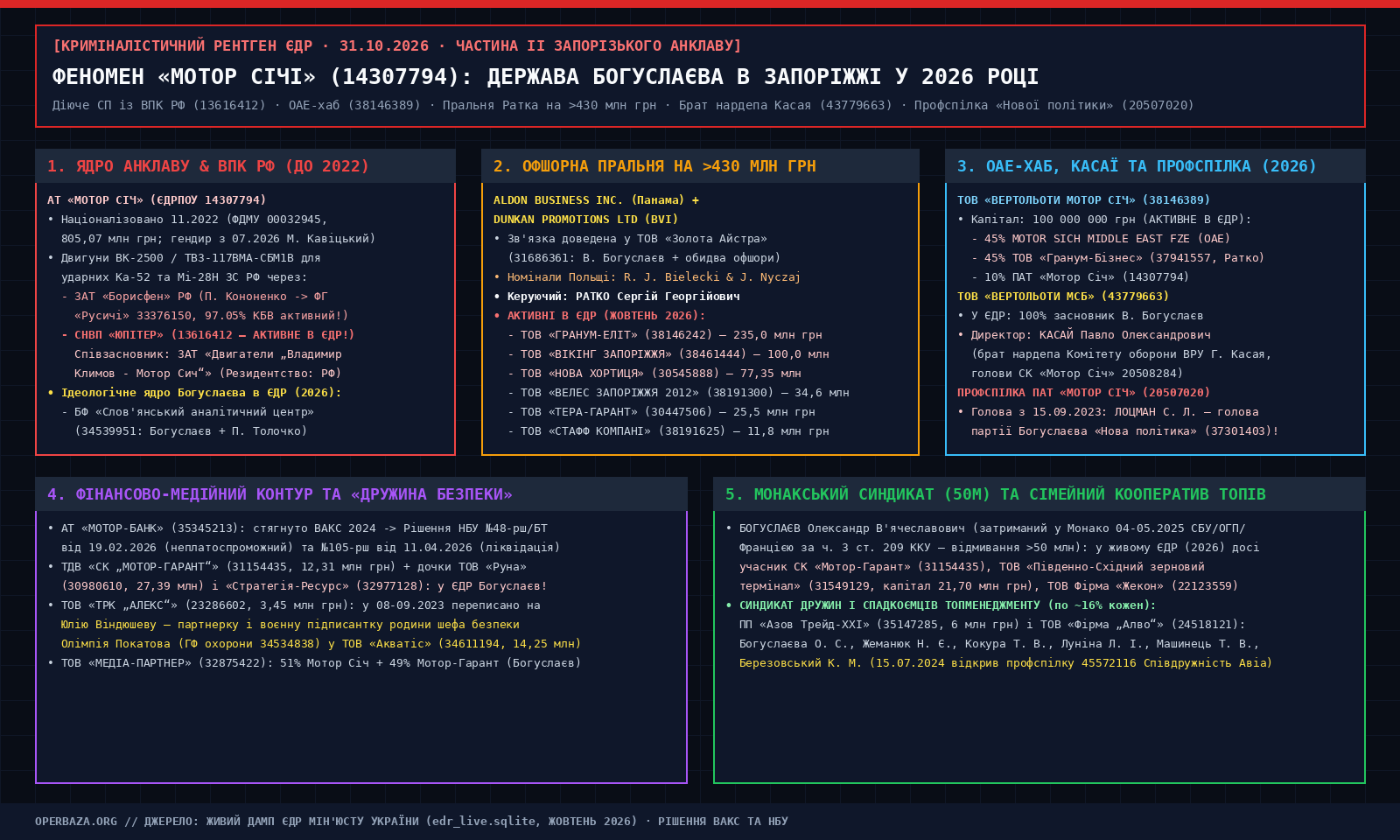
Task: Select heading «5. МОНАКСЬКИЙ СИНДИКАТ (50M)»
Action: coord(857,494)
